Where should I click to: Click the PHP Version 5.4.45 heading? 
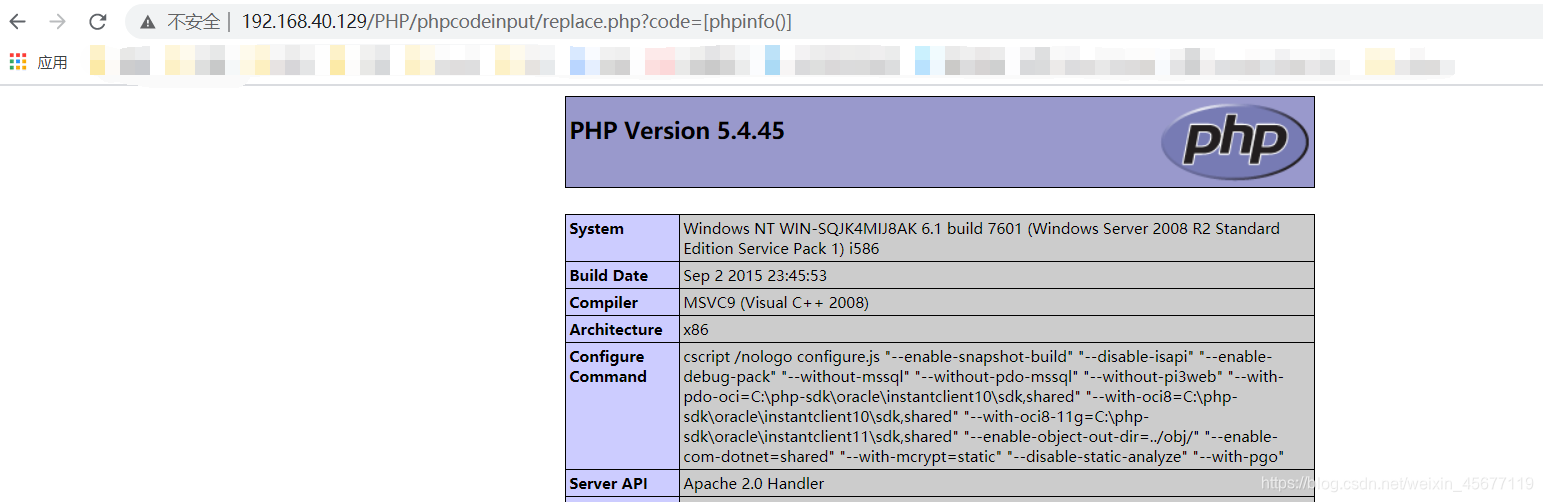(677, 131)
